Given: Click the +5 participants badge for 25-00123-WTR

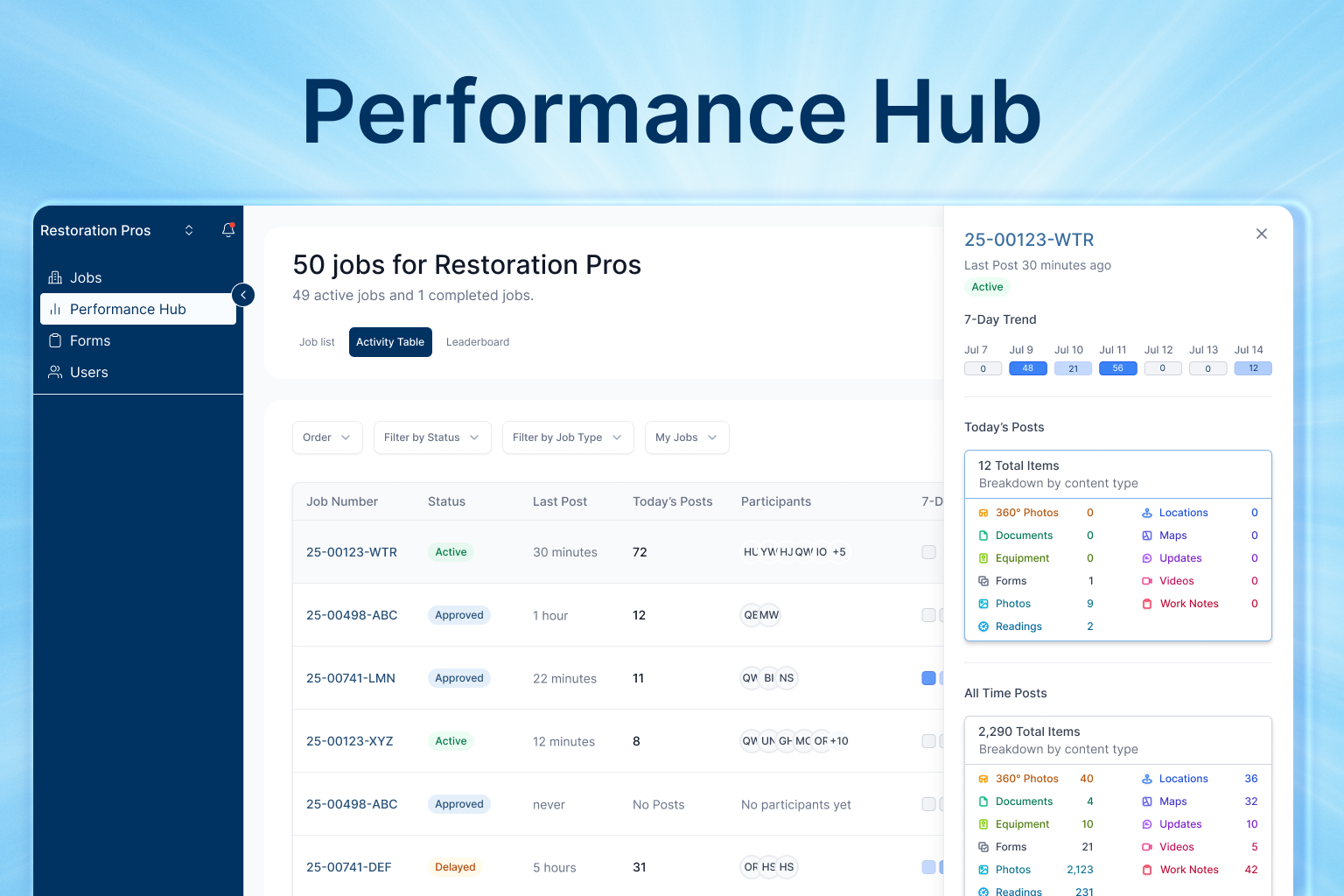Looking at the screenshot, I should (839, 552).
